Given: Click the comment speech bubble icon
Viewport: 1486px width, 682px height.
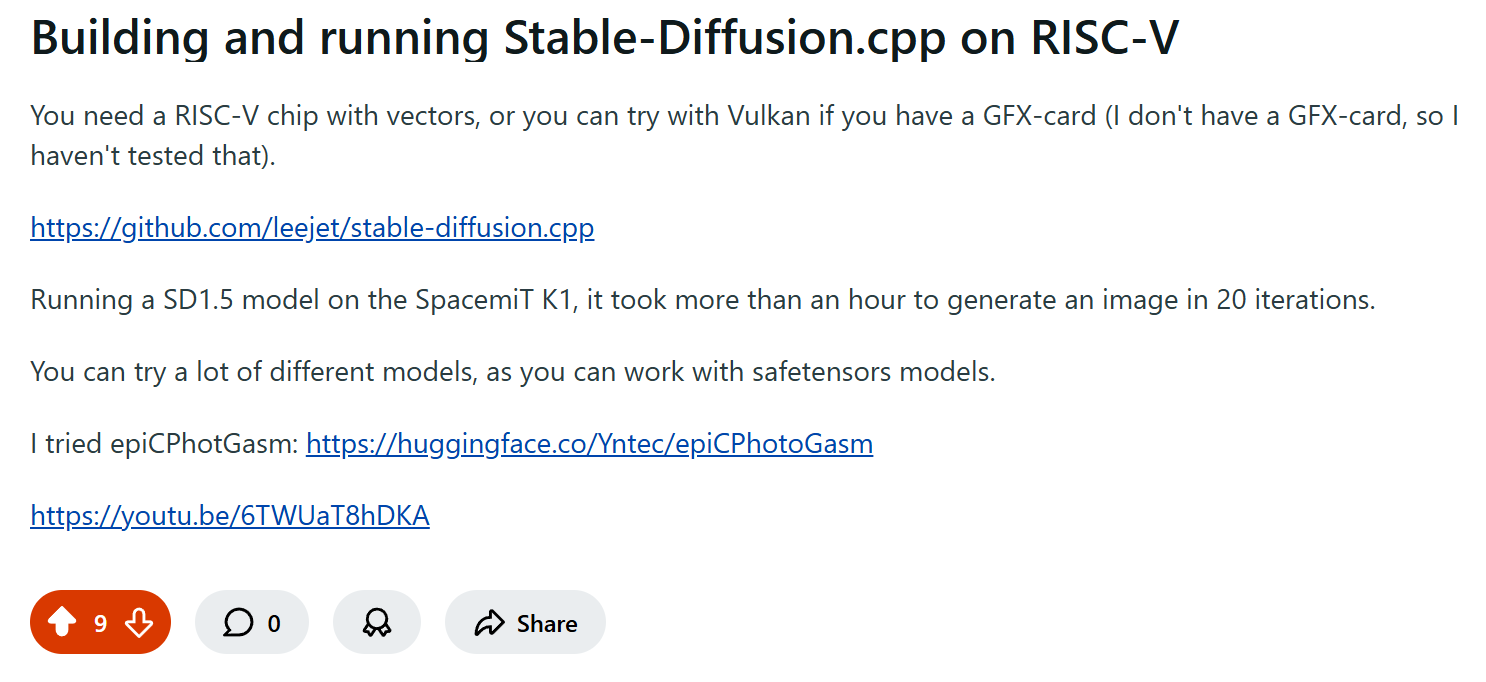Looking at the screenshot, I should coord(238,623).
